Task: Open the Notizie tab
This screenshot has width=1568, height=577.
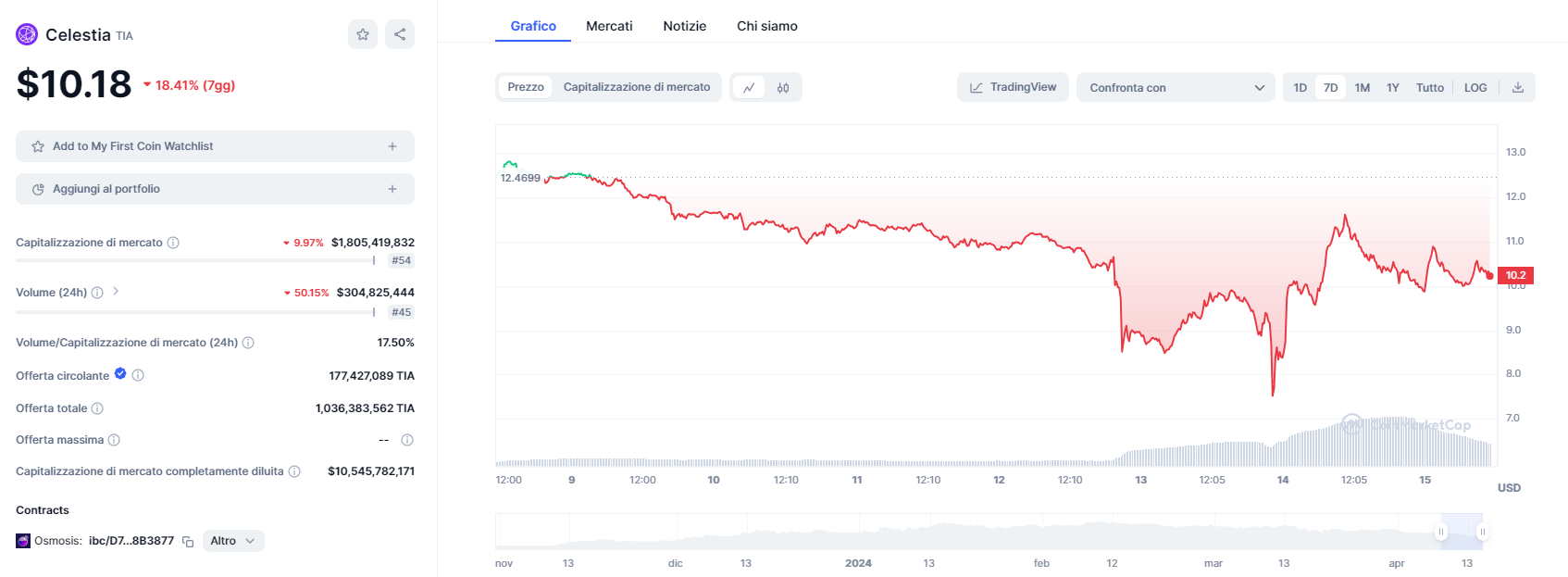Action: (x=685, y=26)
